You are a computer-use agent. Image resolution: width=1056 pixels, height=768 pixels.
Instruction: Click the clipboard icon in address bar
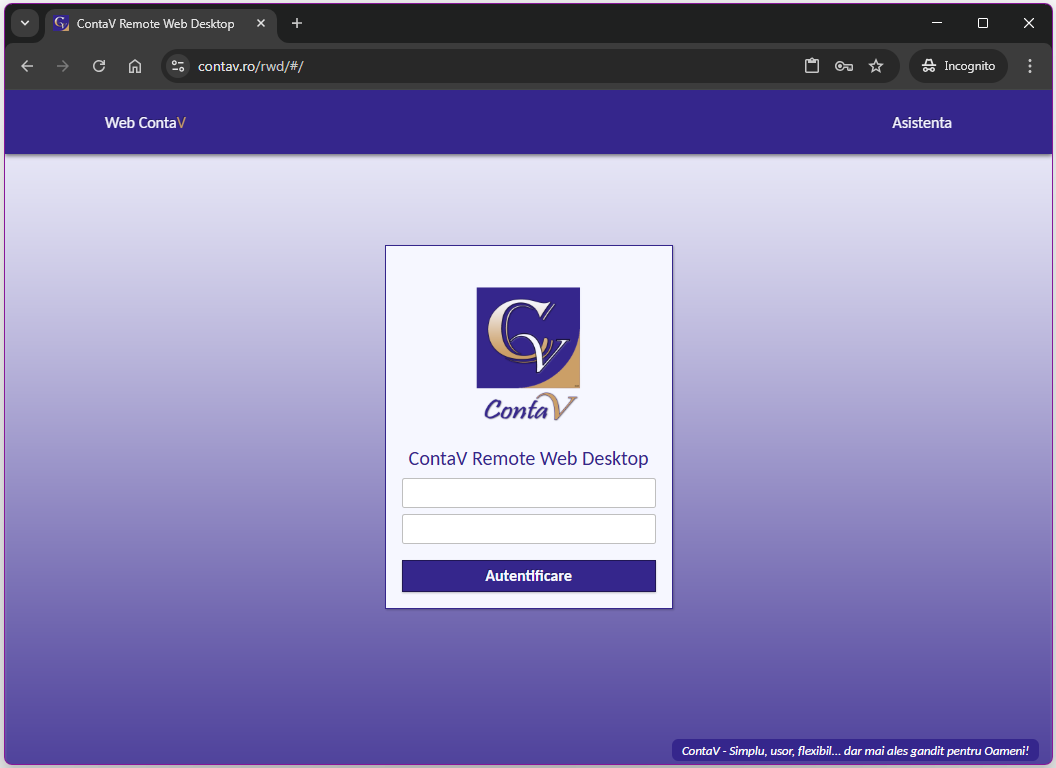pos(812,66)
